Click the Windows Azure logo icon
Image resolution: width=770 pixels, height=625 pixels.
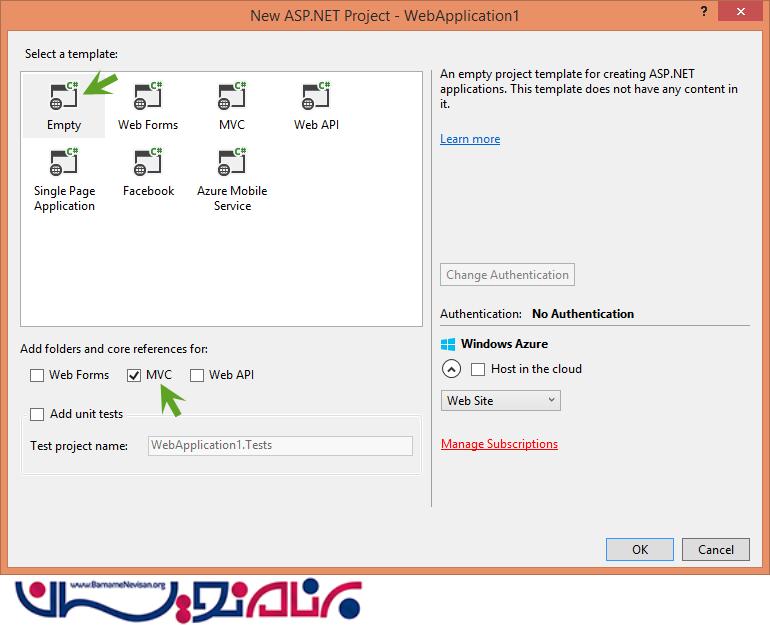click(x=448, y=344)
